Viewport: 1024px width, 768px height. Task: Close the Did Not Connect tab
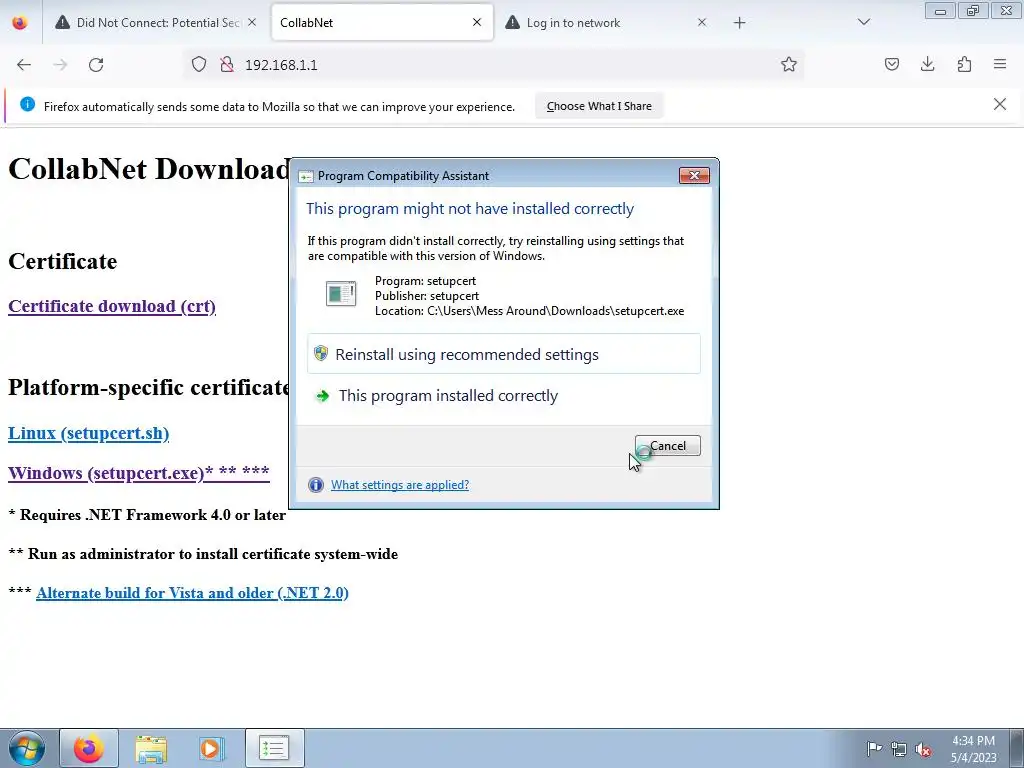pyautogui.click(x=252, y=22)
